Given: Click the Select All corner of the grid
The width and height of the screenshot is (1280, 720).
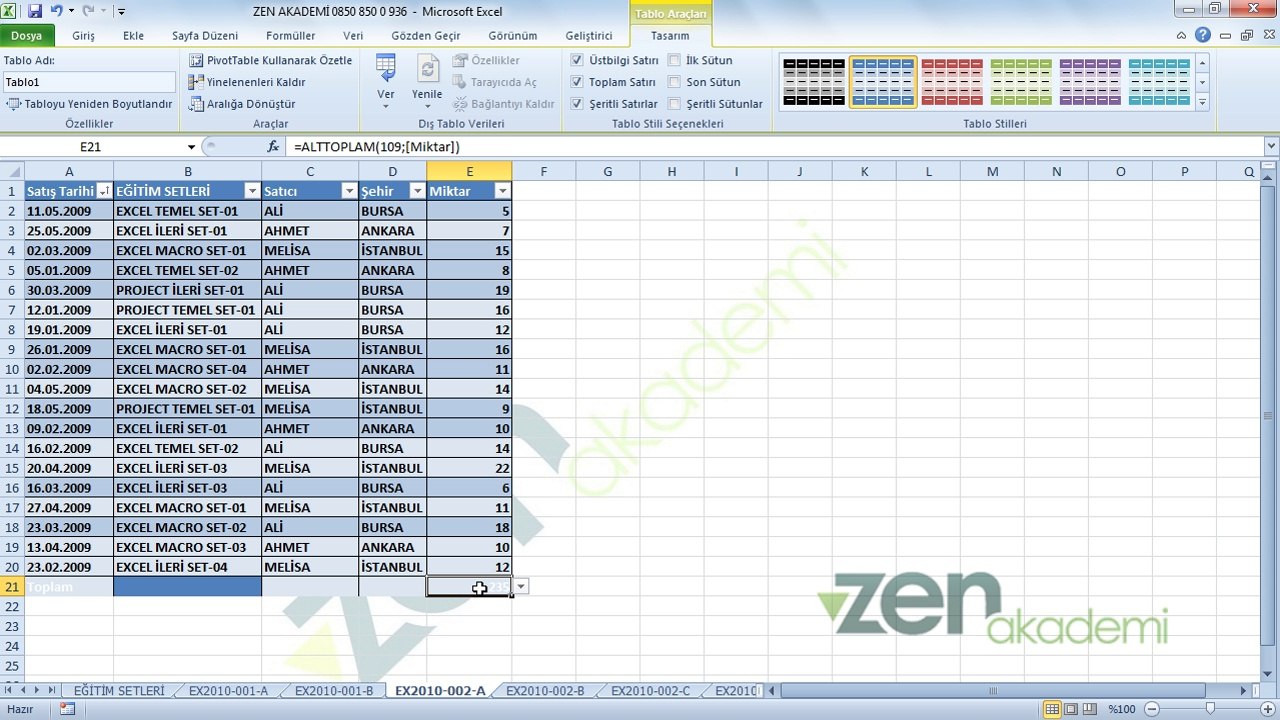Looking at the screenshot, I should [12, 171].
